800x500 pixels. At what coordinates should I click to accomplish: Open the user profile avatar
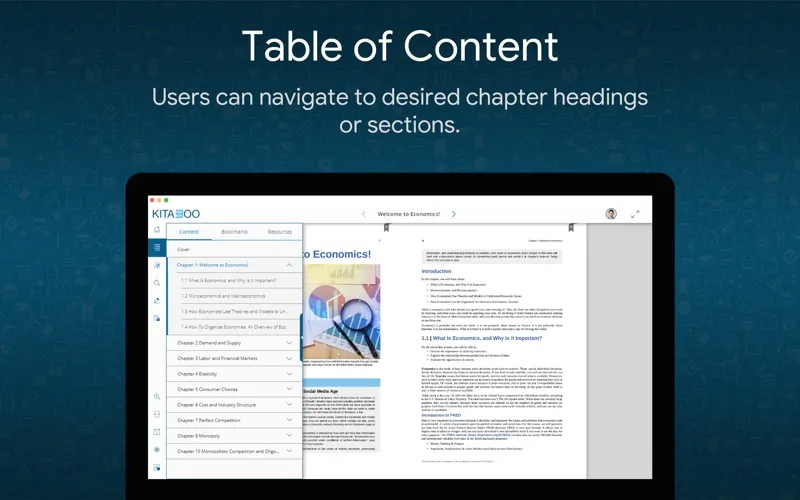point(611,214)
